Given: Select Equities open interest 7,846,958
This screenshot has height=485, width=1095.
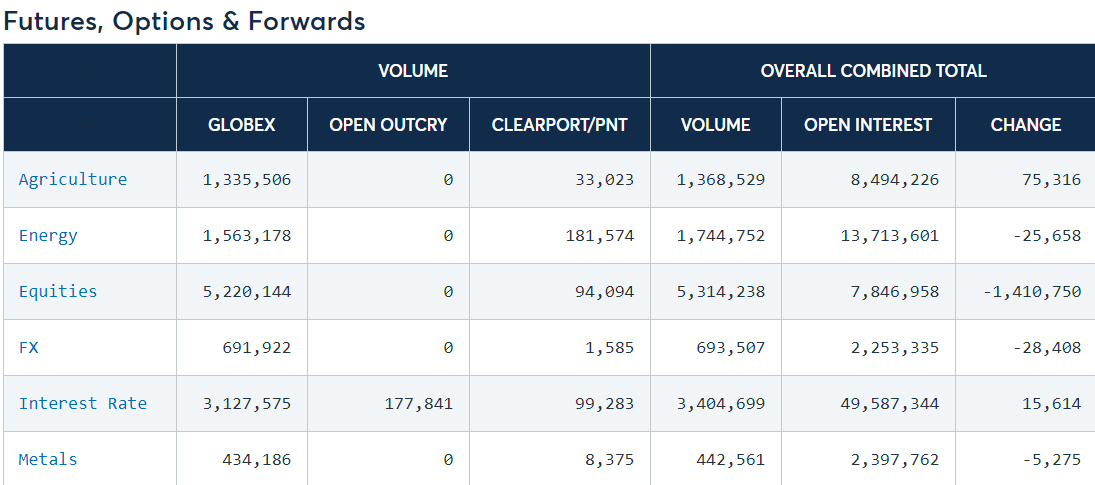Looking at the screenshot, I should coord(895,292).
